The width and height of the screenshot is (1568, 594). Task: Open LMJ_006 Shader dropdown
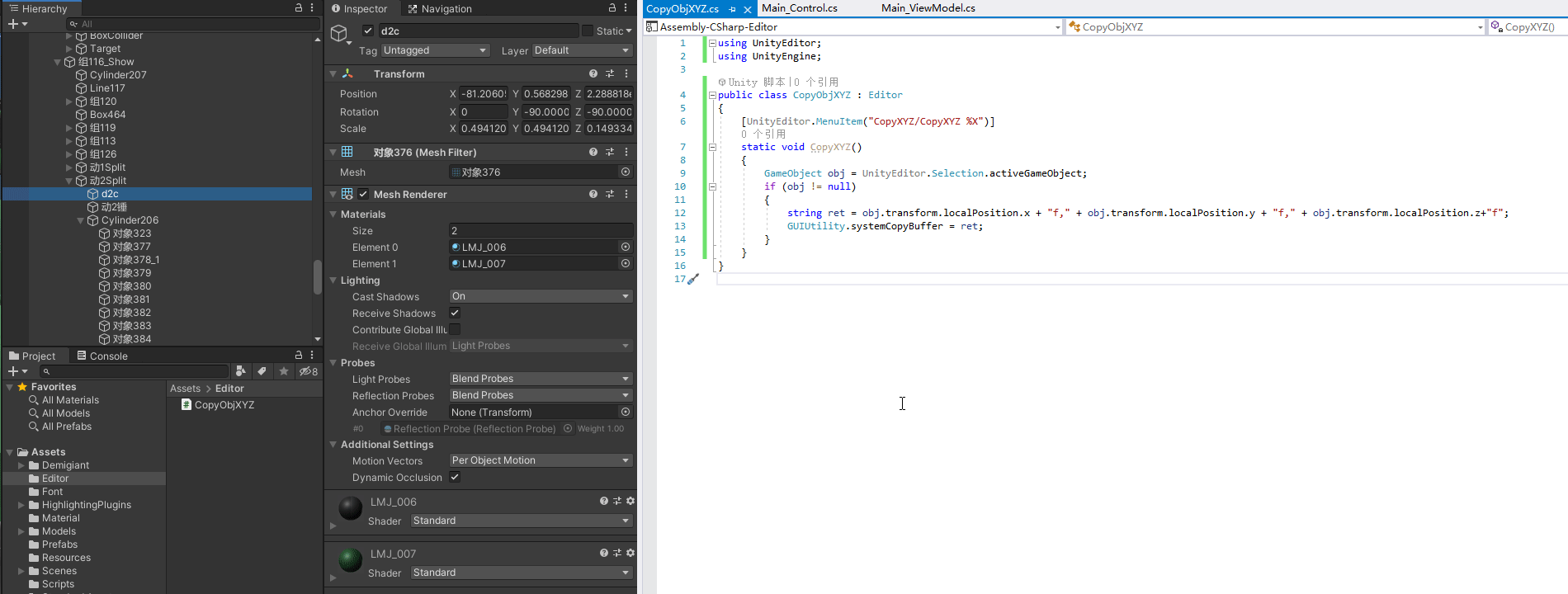(522, 521)
